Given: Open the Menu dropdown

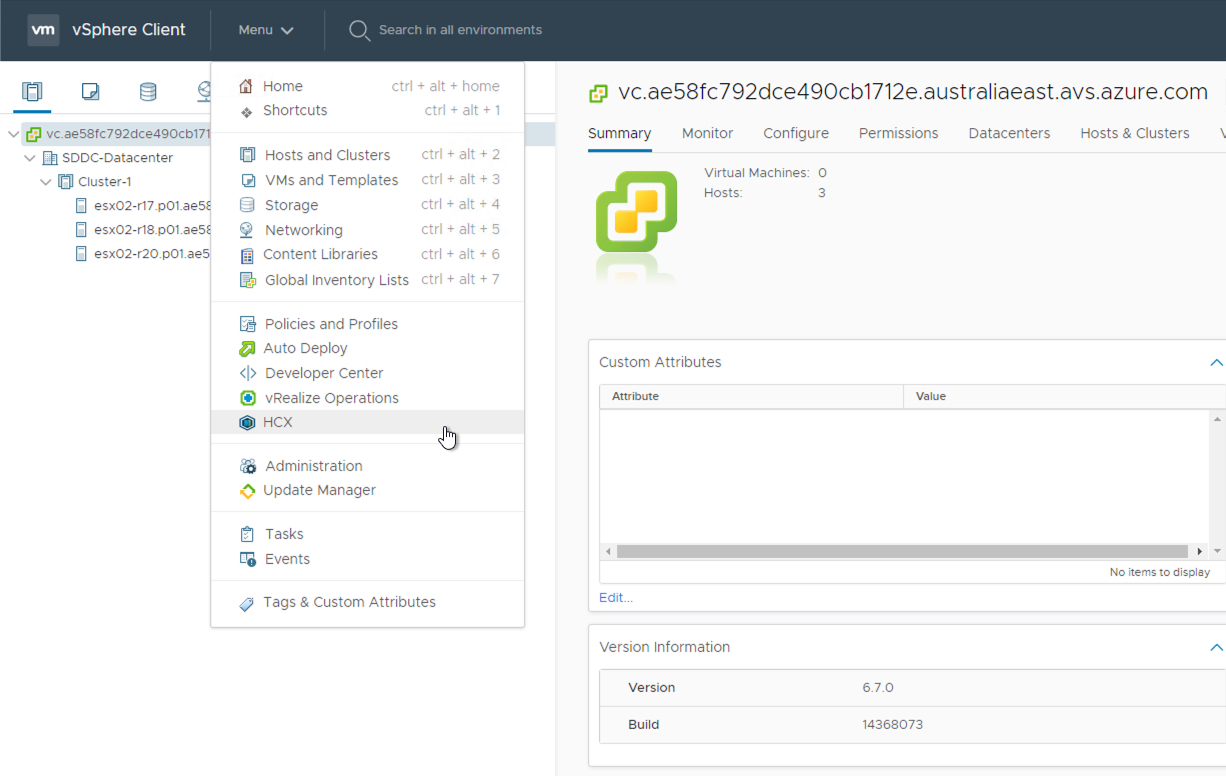Looking at the screenshot, I should click(x=266, y=30).
